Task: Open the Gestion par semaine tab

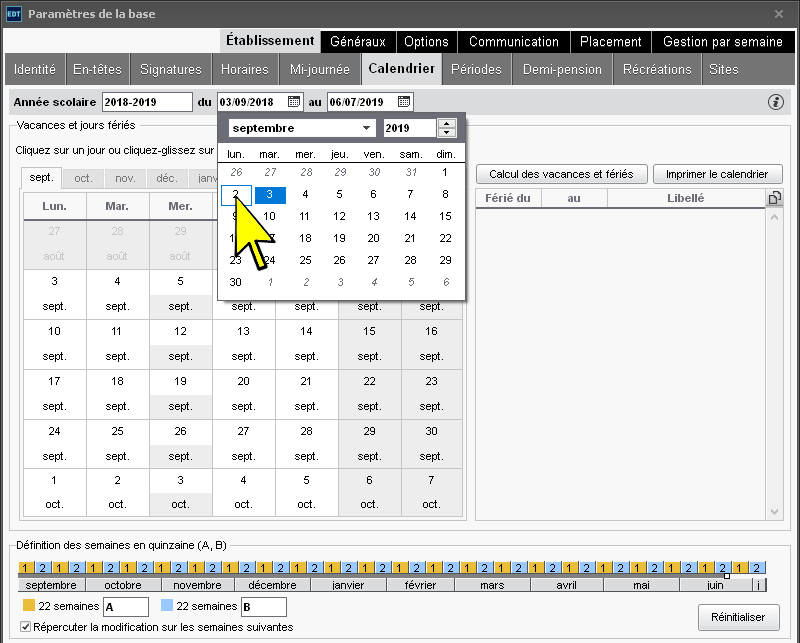Action: tap(723, 41)
